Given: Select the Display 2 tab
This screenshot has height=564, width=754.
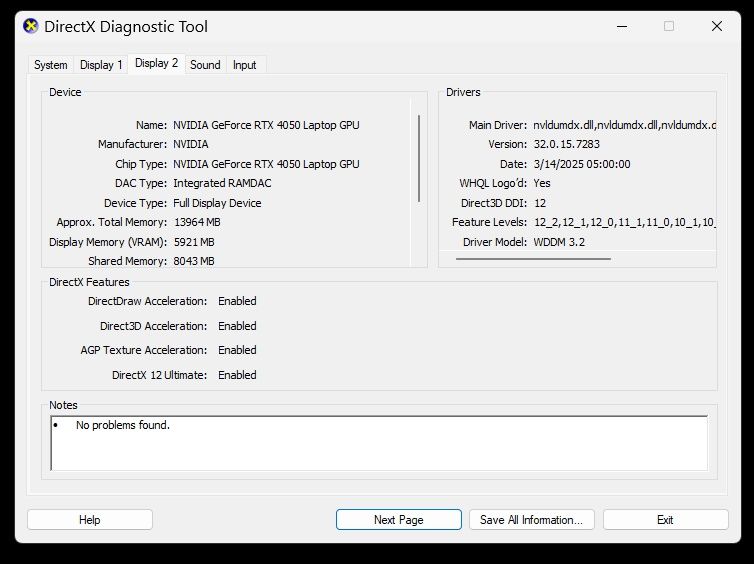Looking at the screenshot, I should (156, 63).
